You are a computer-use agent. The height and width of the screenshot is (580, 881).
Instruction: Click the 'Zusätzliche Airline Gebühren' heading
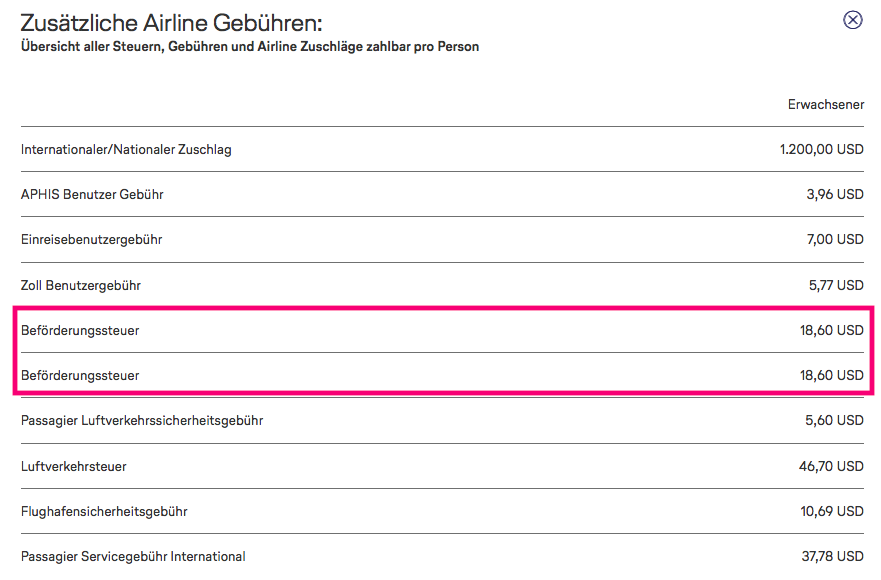(171, 24)
